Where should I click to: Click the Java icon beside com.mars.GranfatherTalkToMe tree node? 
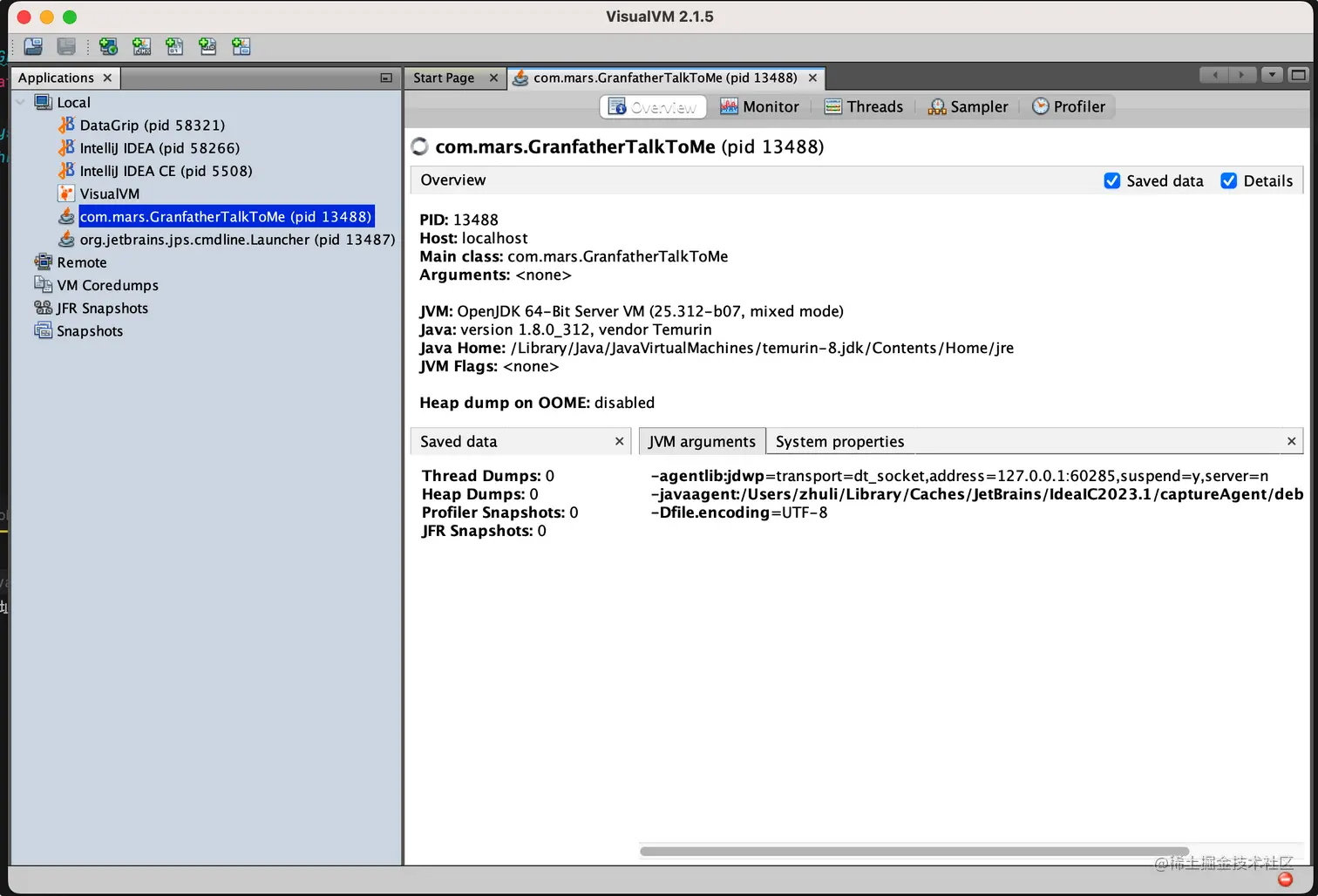click(66, 216)
